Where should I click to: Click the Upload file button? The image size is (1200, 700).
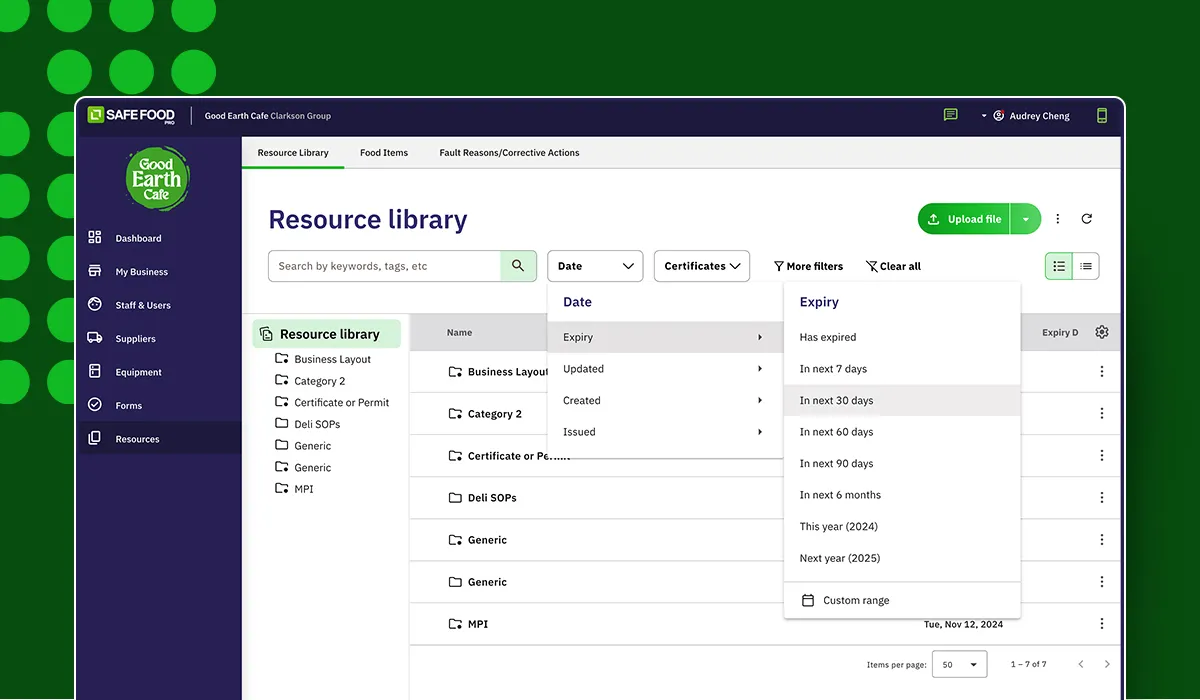tap(965, 219)
